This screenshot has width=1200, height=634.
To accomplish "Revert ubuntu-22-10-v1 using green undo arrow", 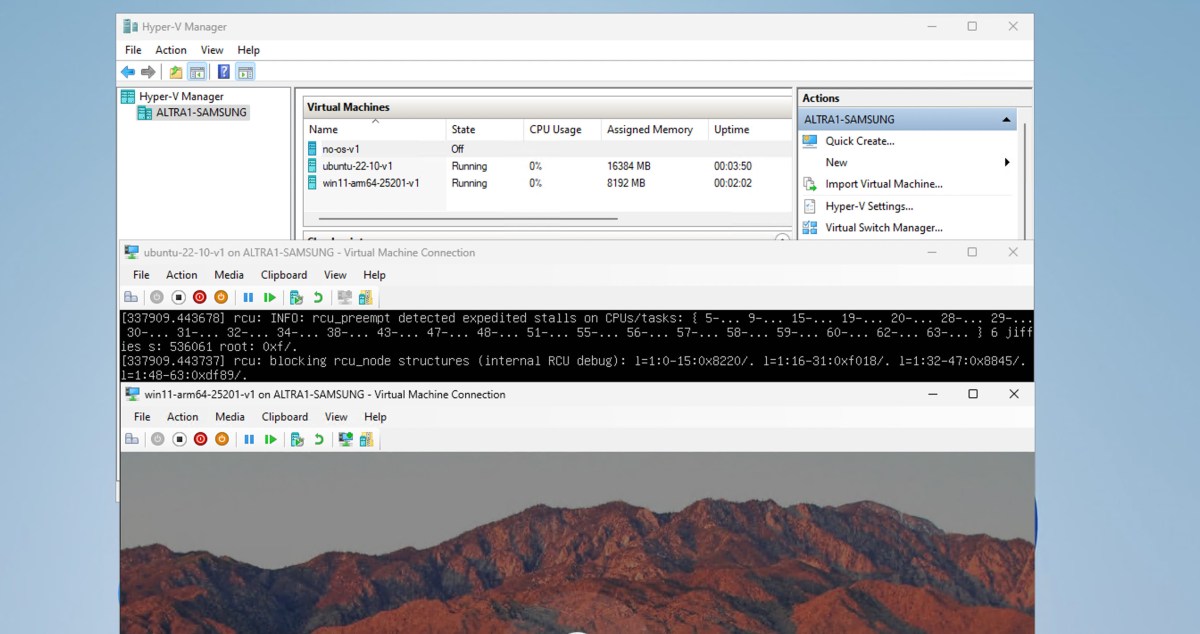I will point(318,298).
